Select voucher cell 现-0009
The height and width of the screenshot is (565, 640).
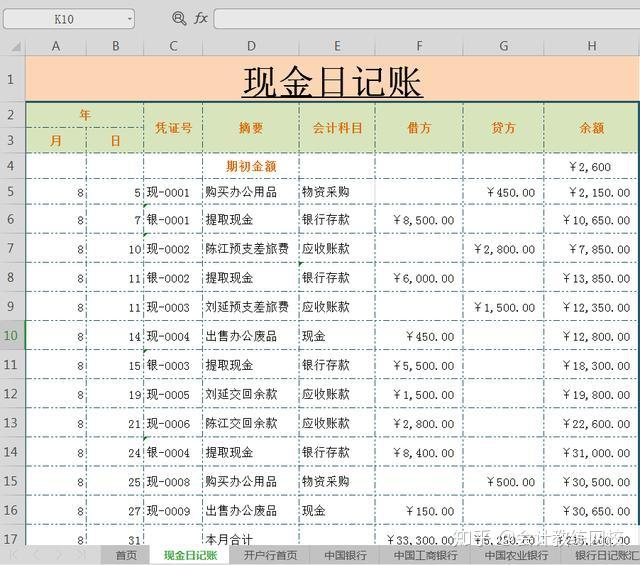tap(173, 511)
